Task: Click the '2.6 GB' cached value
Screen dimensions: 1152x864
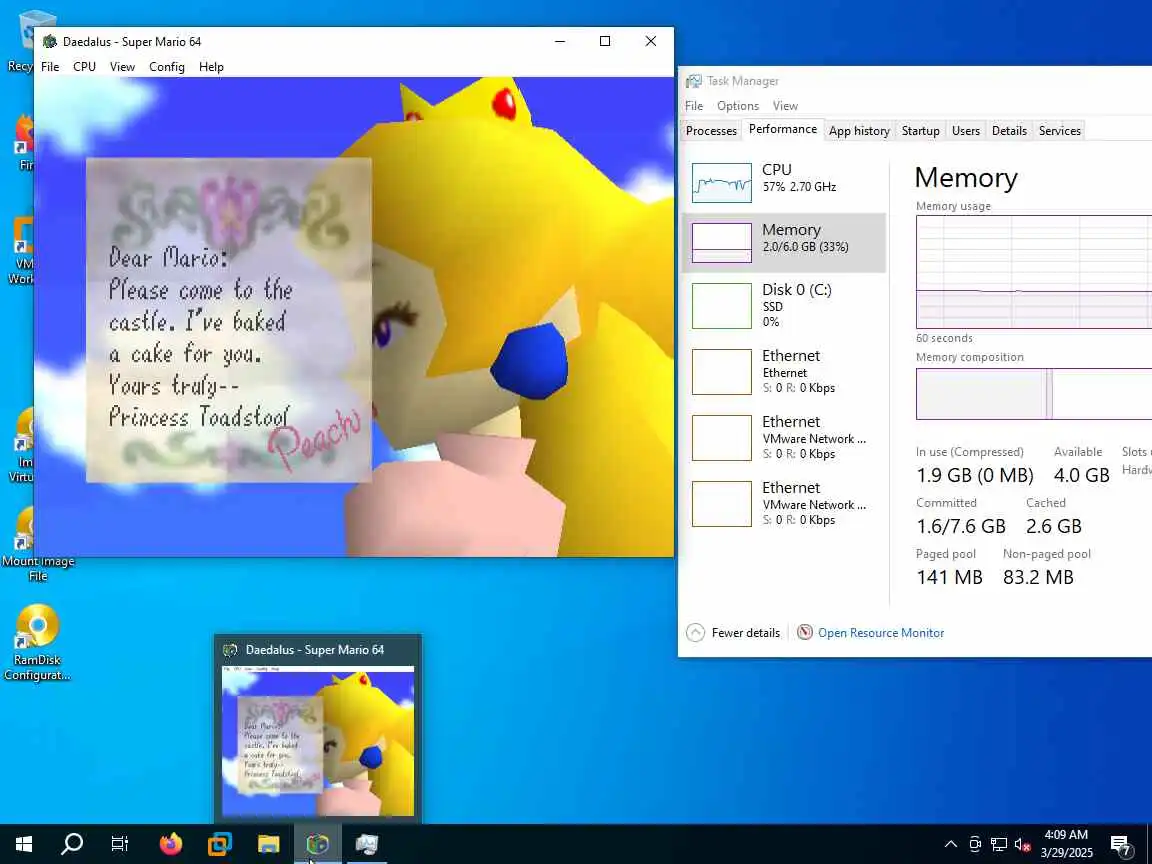Action: (x=1054, y=526)
